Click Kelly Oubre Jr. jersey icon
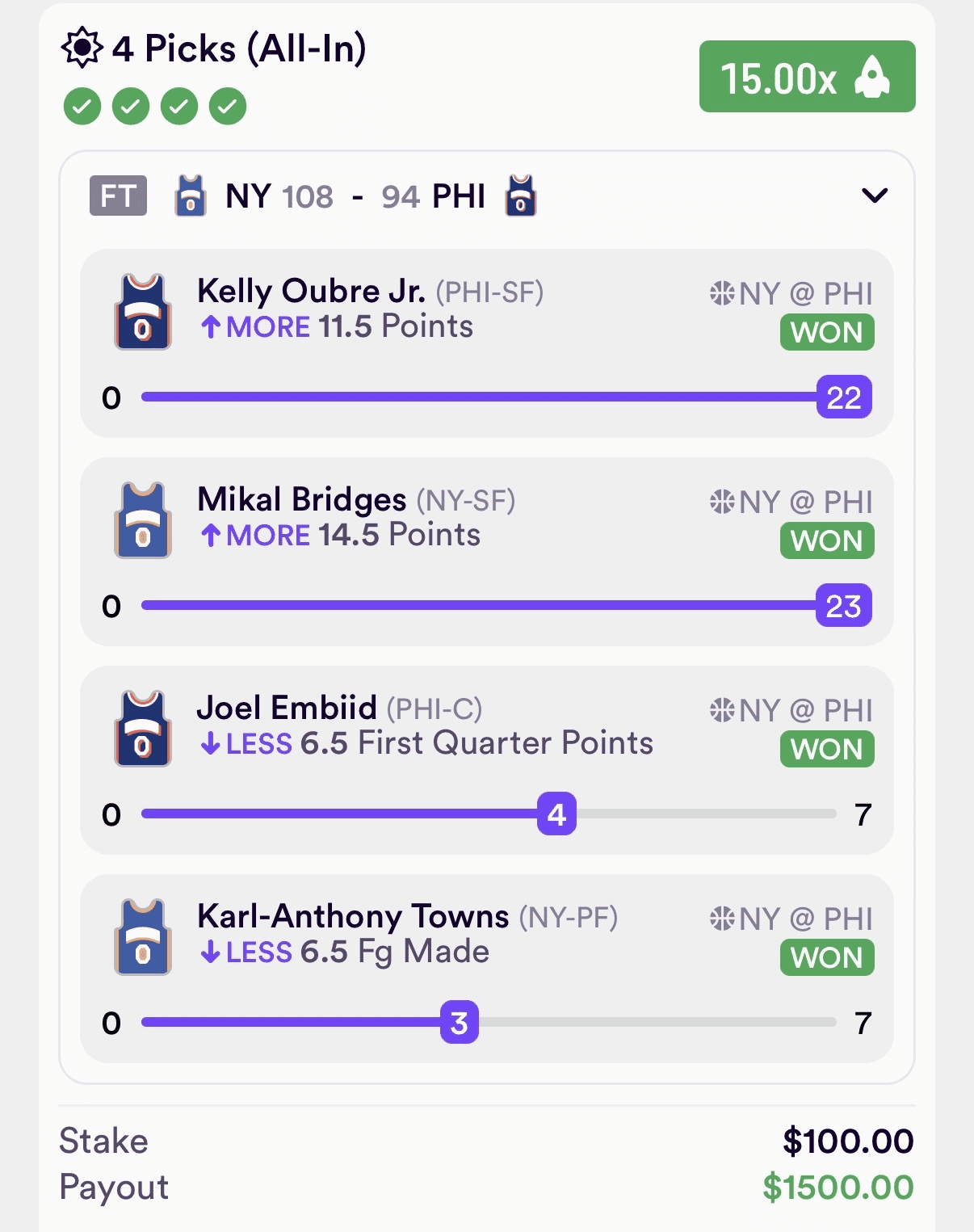The width and height of the screenshot is (974, 1232). tap(143, 311)
